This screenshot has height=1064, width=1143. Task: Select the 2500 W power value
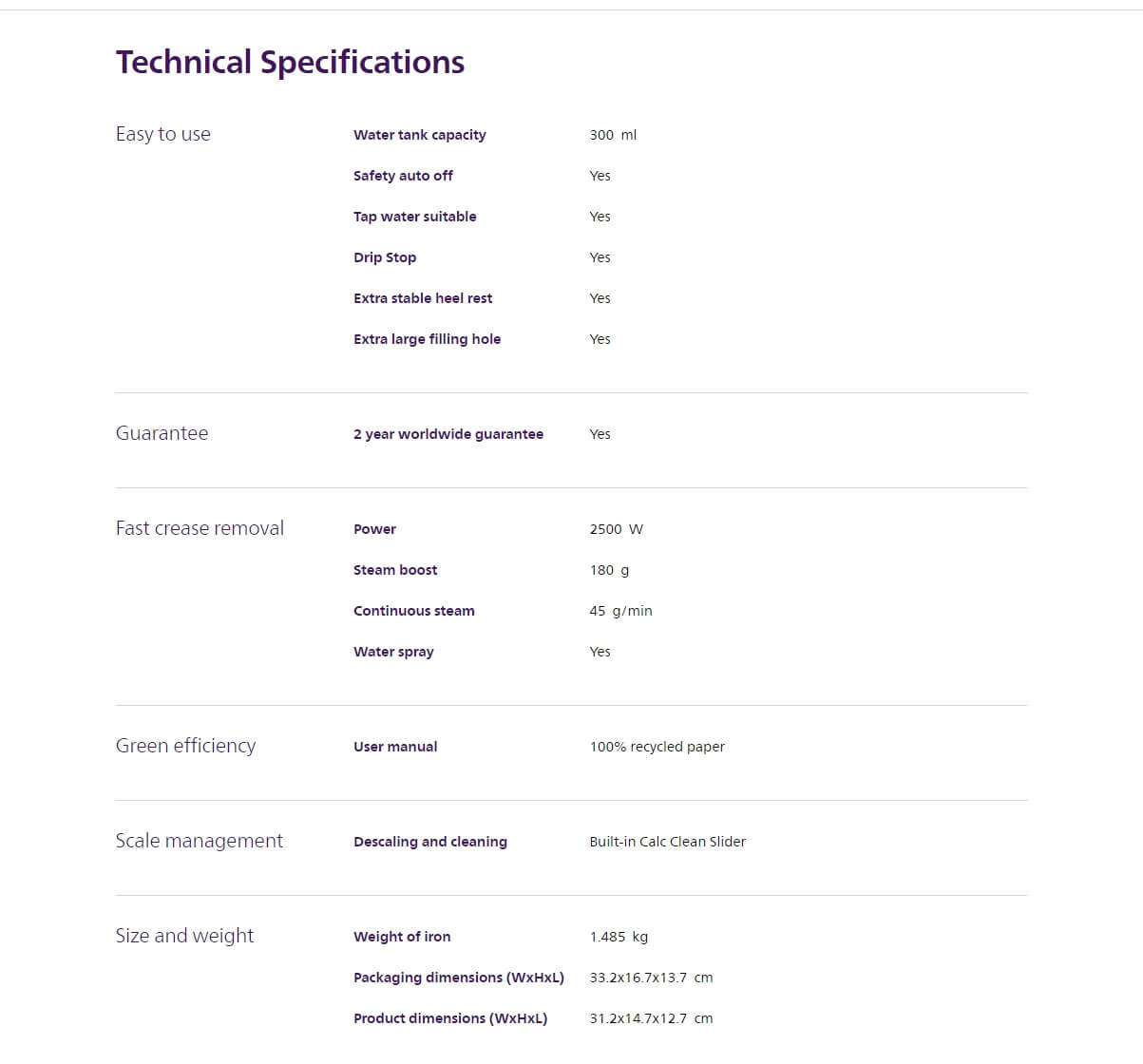616,529
